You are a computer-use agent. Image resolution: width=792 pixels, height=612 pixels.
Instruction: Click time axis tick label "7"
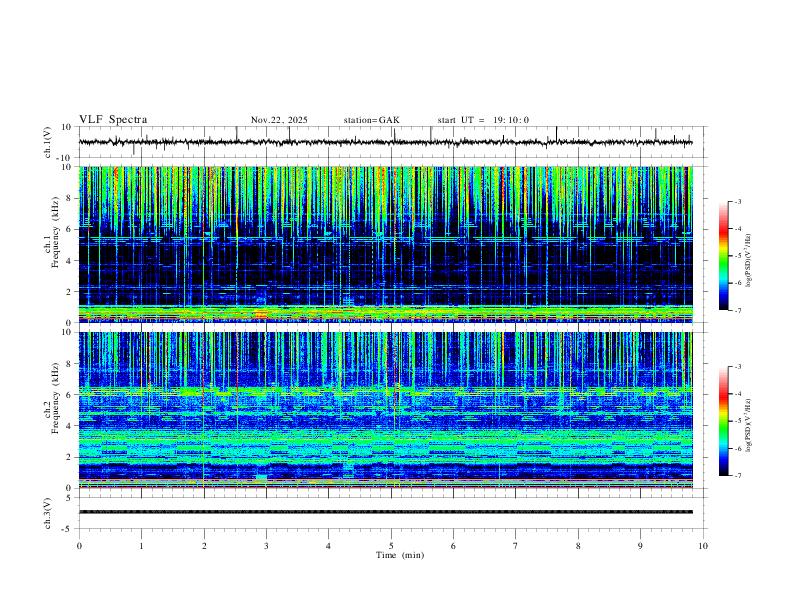[x=516, y=546]
